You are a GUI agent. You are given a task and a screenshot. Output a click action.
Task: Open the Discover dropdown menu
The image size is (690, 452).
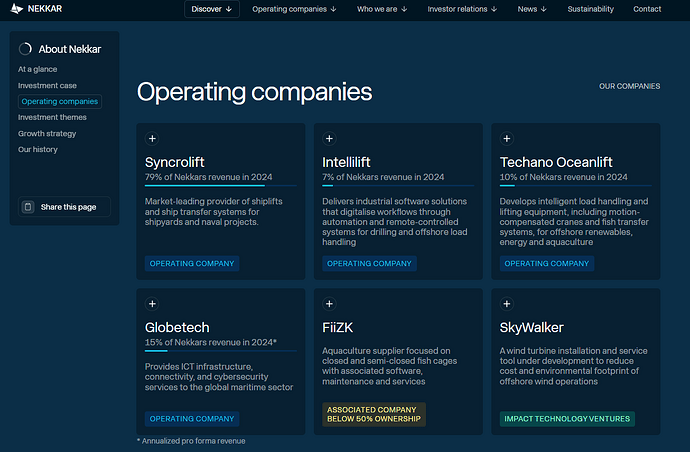click(212, 9)
